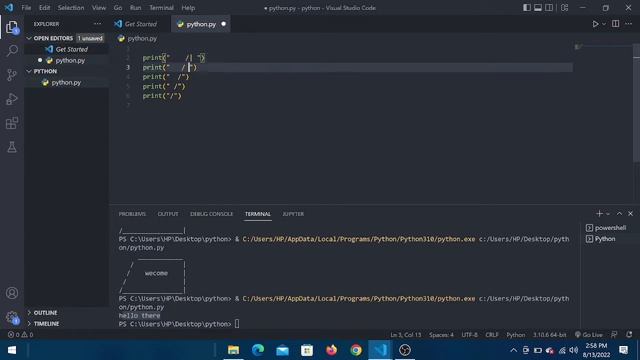Close the unsaved python.py tab dot

pyautogui.click(x=223, y=24)
